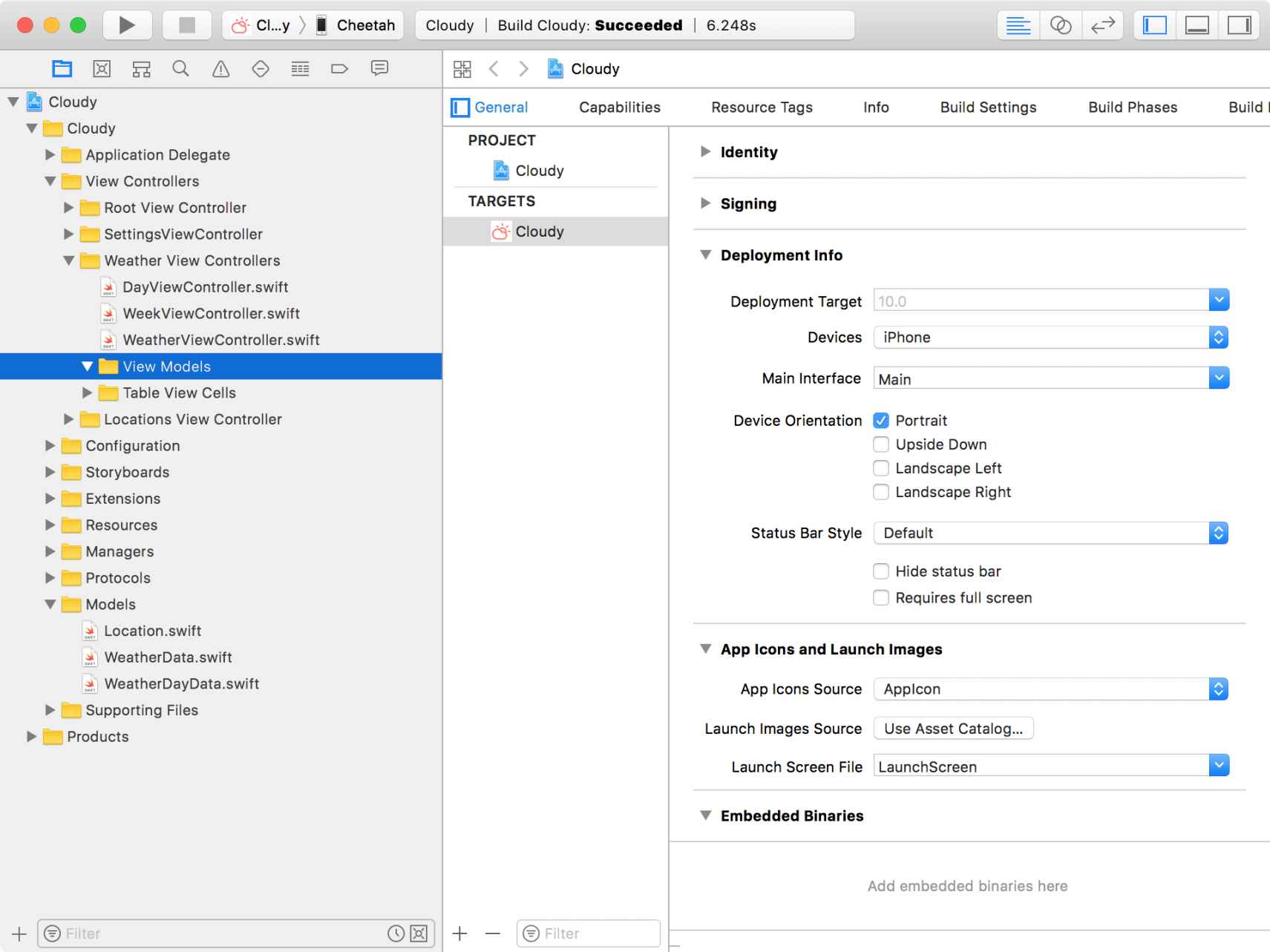This screenshot has height=952, width=1270.
Task: Toggle the Portrait orientation checkbox
Action: [881, 421]
